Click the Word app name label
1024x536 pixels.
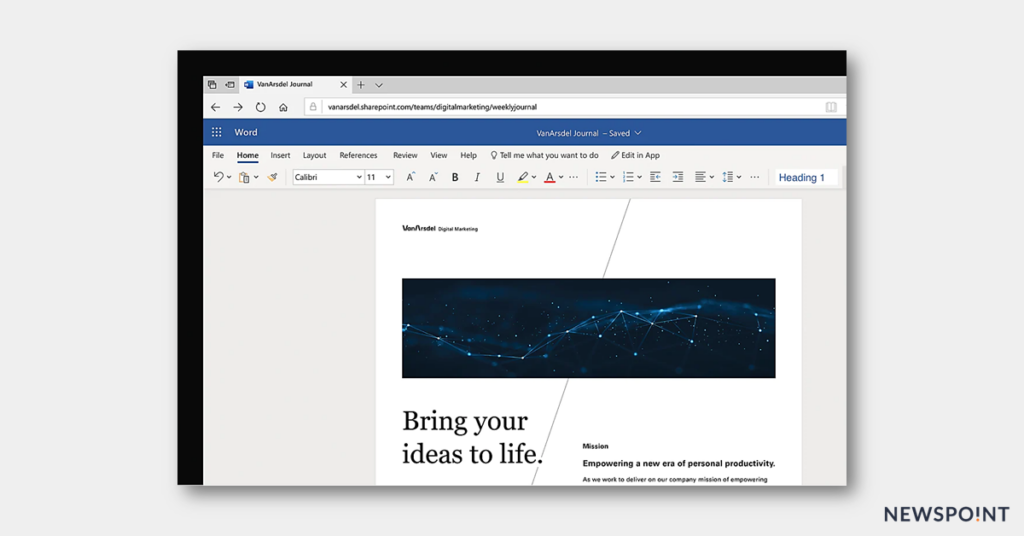(x=246, y=132)
